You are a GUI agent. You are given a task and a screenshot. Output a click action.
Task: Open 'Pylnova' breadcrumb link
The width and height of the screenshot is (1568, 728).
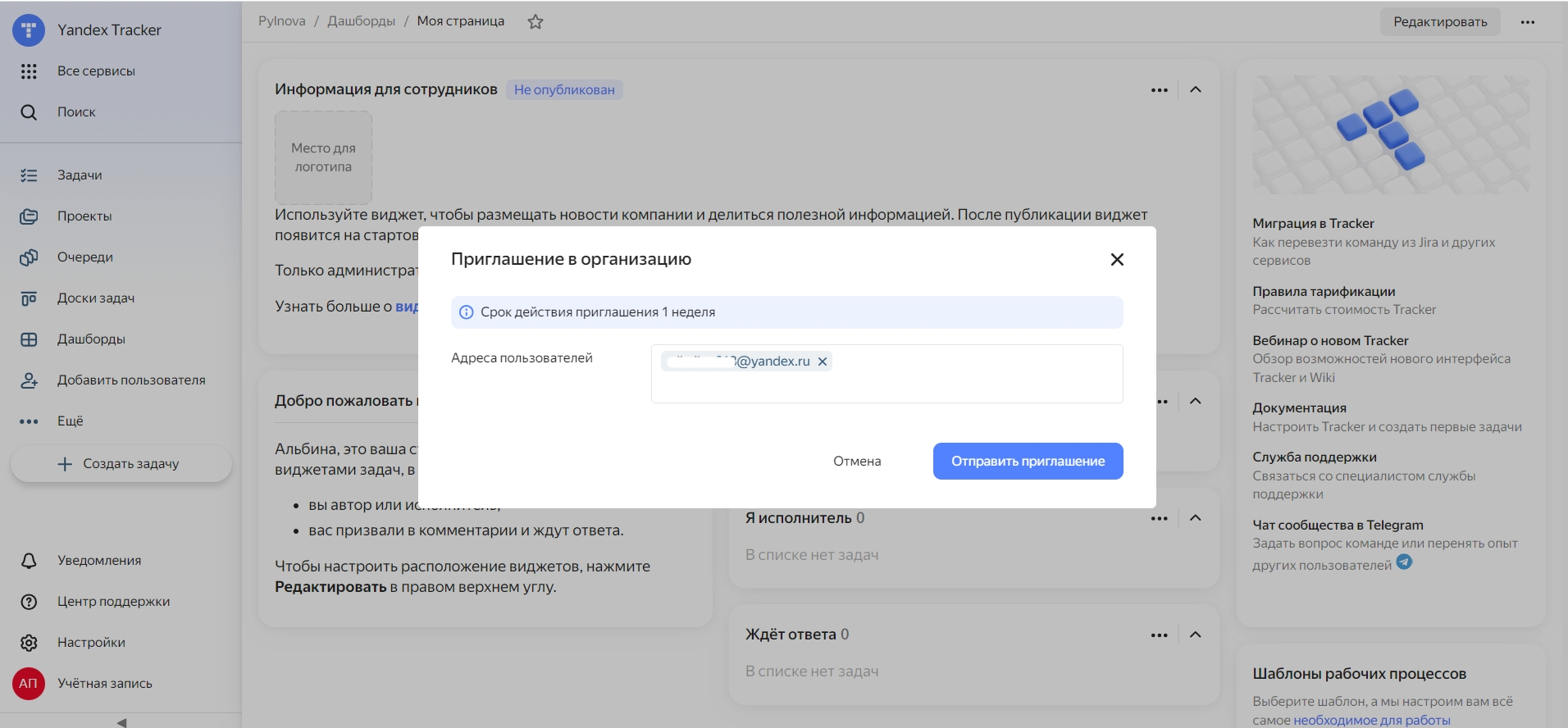(x=281, y=21)
